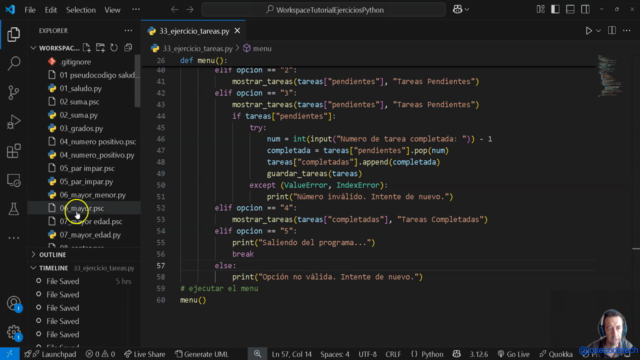
Task: Click the menu breadcrumb symbol
Action: [257, 49]
